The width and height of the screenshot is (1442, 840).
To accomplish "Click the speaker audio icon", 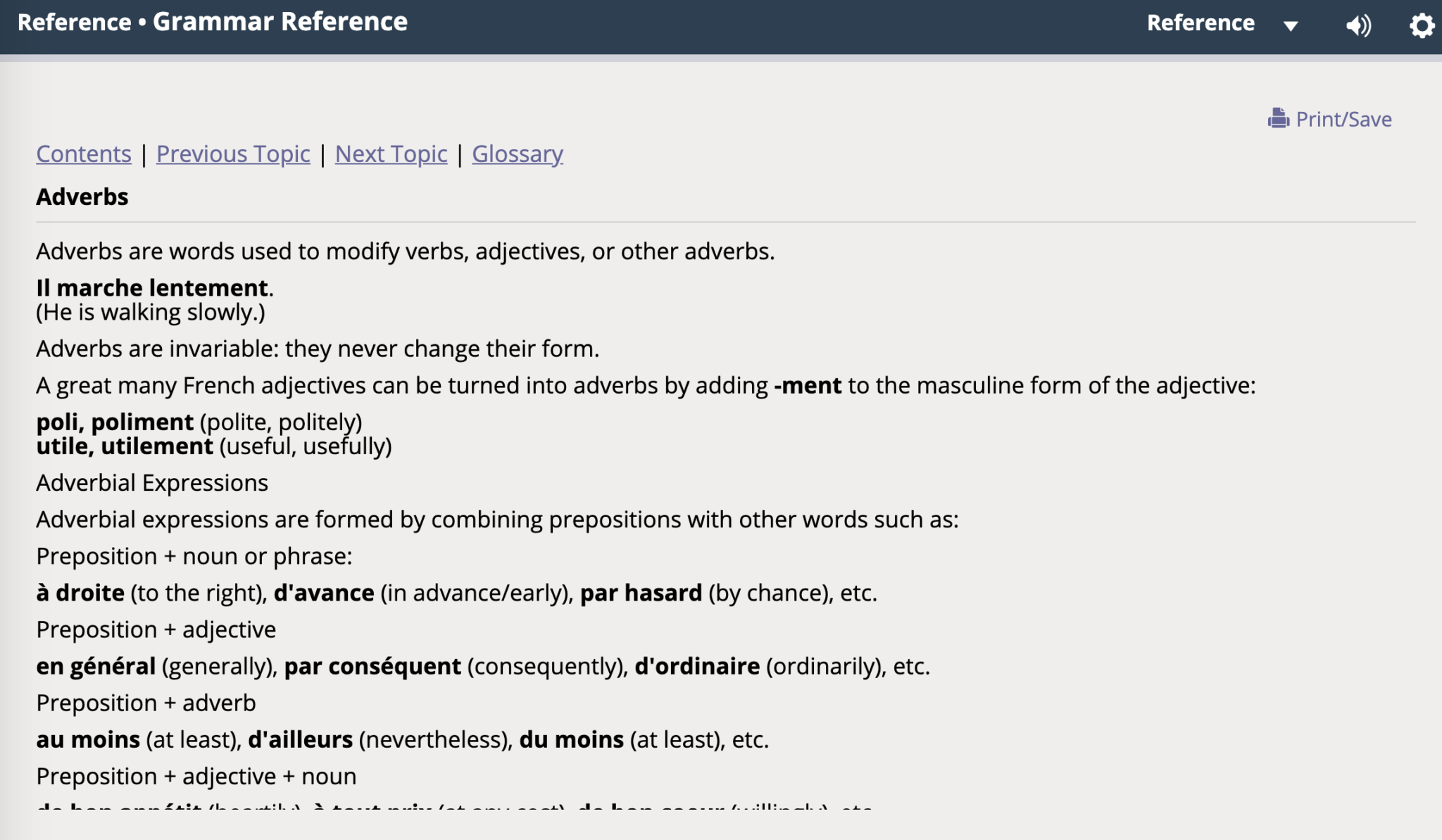I will tap(1358, 25).
